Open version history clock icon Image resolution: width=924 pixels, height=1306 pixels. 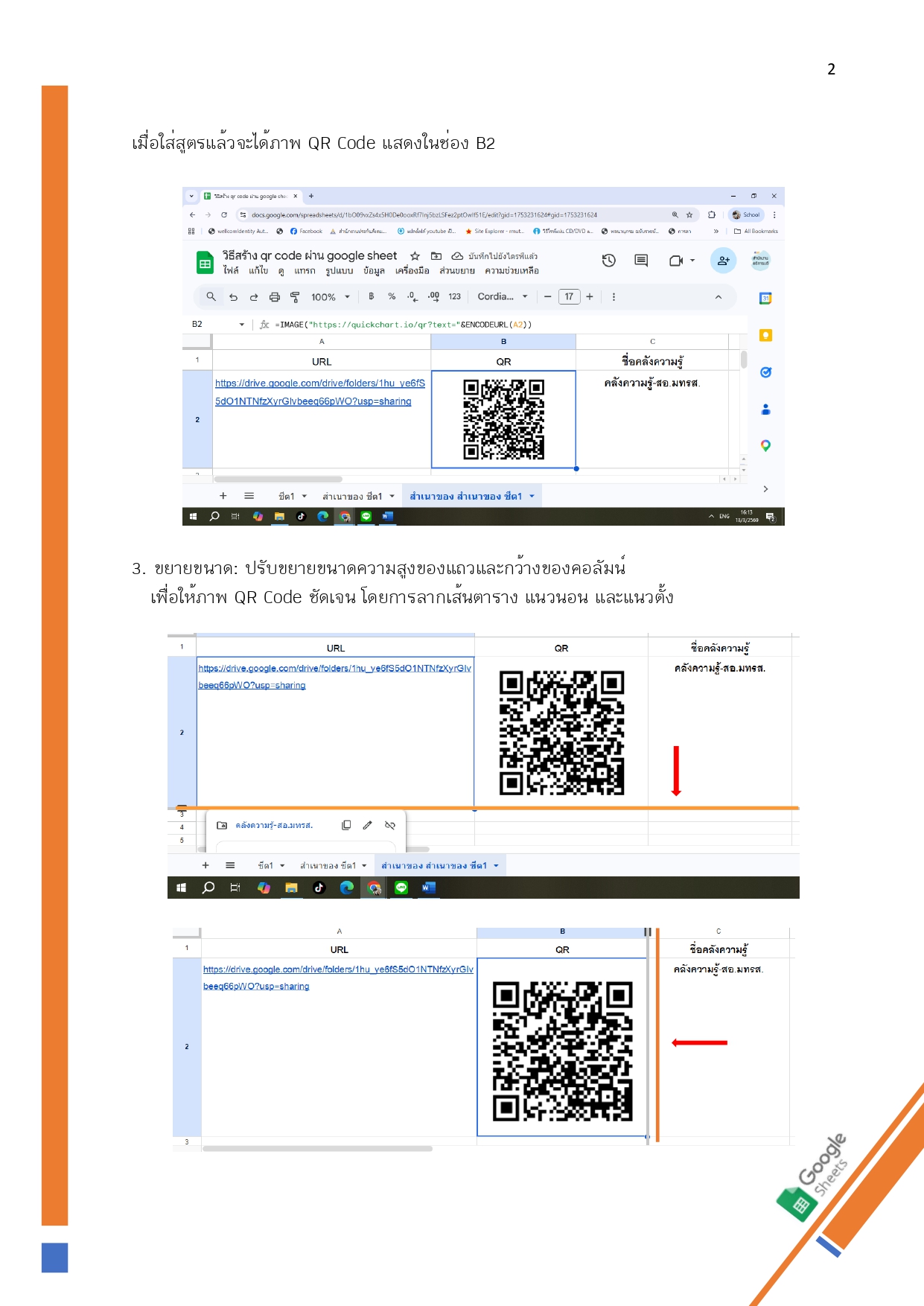coord(608,261)
